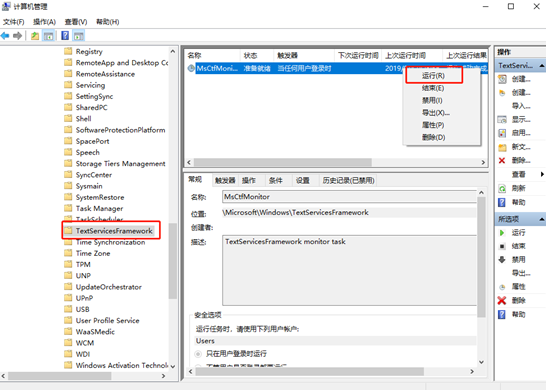Image resolution: width=546 pixels, height=390 pixels.
Task: Open the 帮助(H) menu
Action: 107,22
